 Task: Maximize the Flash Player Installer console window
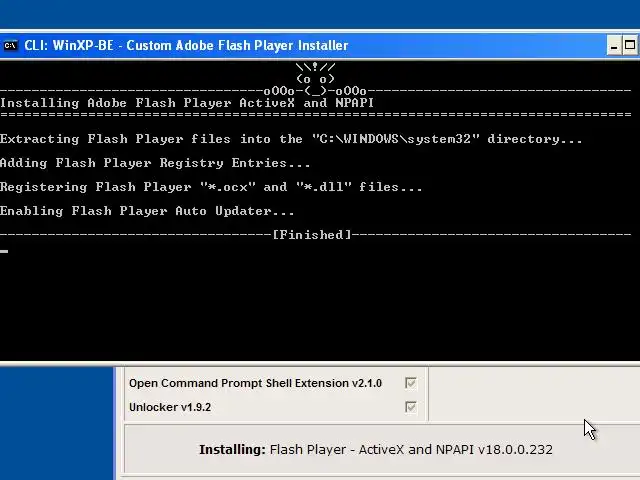630,45
